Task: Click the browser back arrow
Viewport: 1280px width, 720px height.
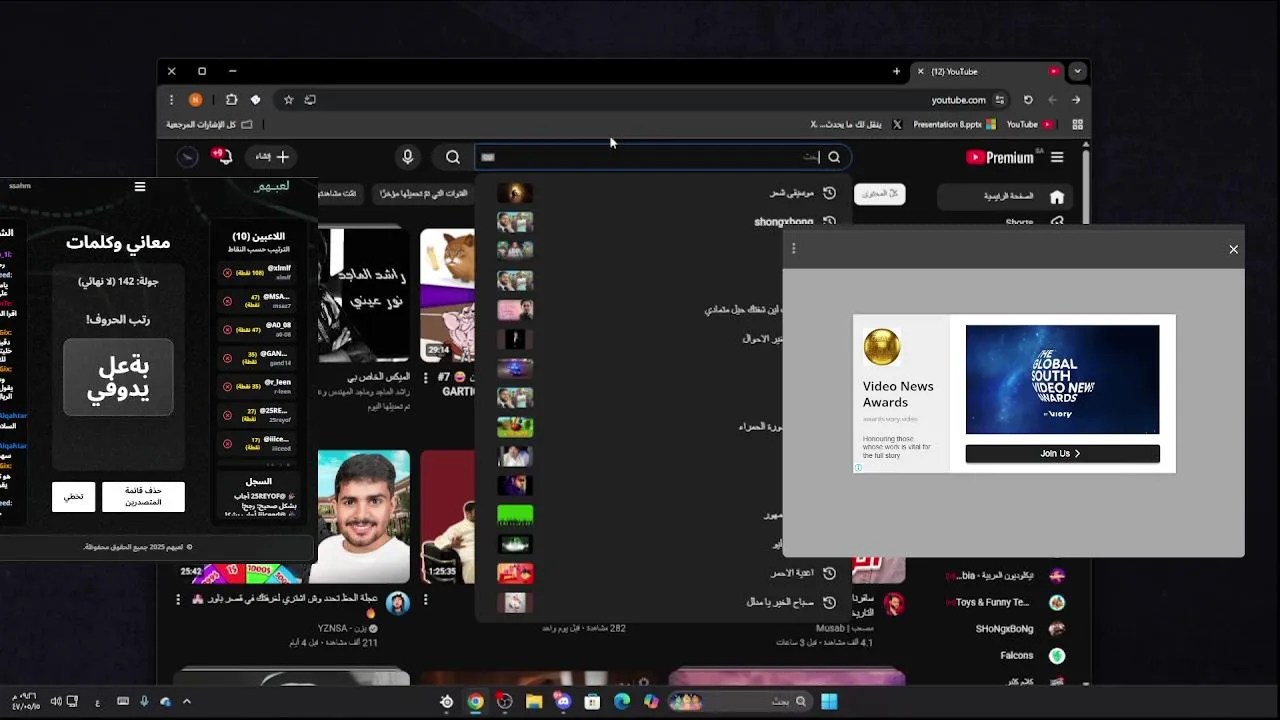Action: tap(1052, 100)
